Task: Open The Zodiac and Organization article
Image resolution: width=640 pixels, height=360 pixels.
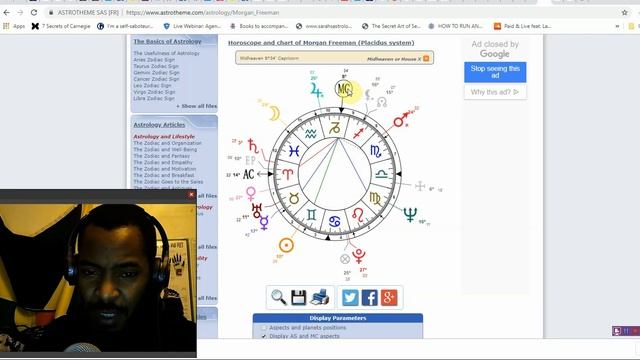Action: [167, 143]
